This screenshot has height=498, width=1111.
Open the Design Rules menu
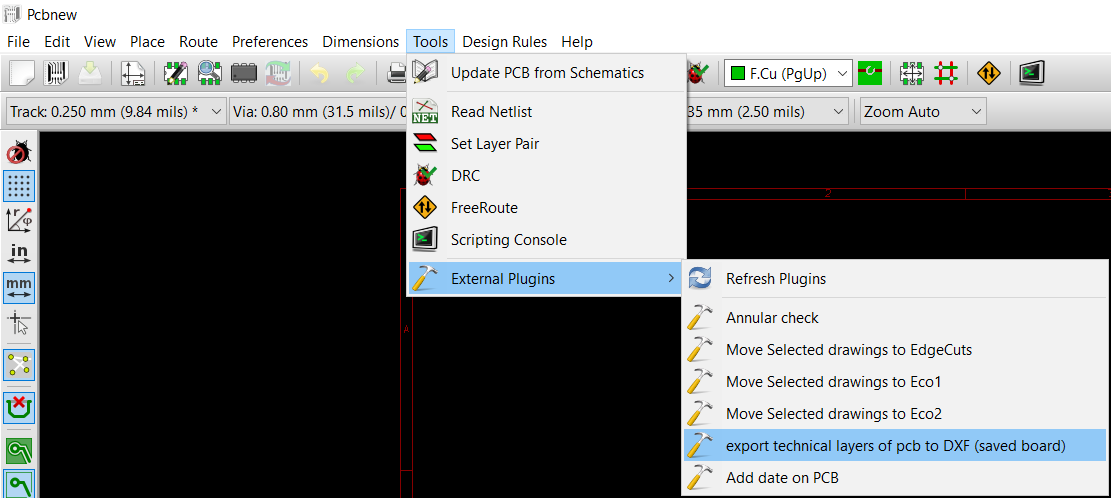tap(504, 41)
